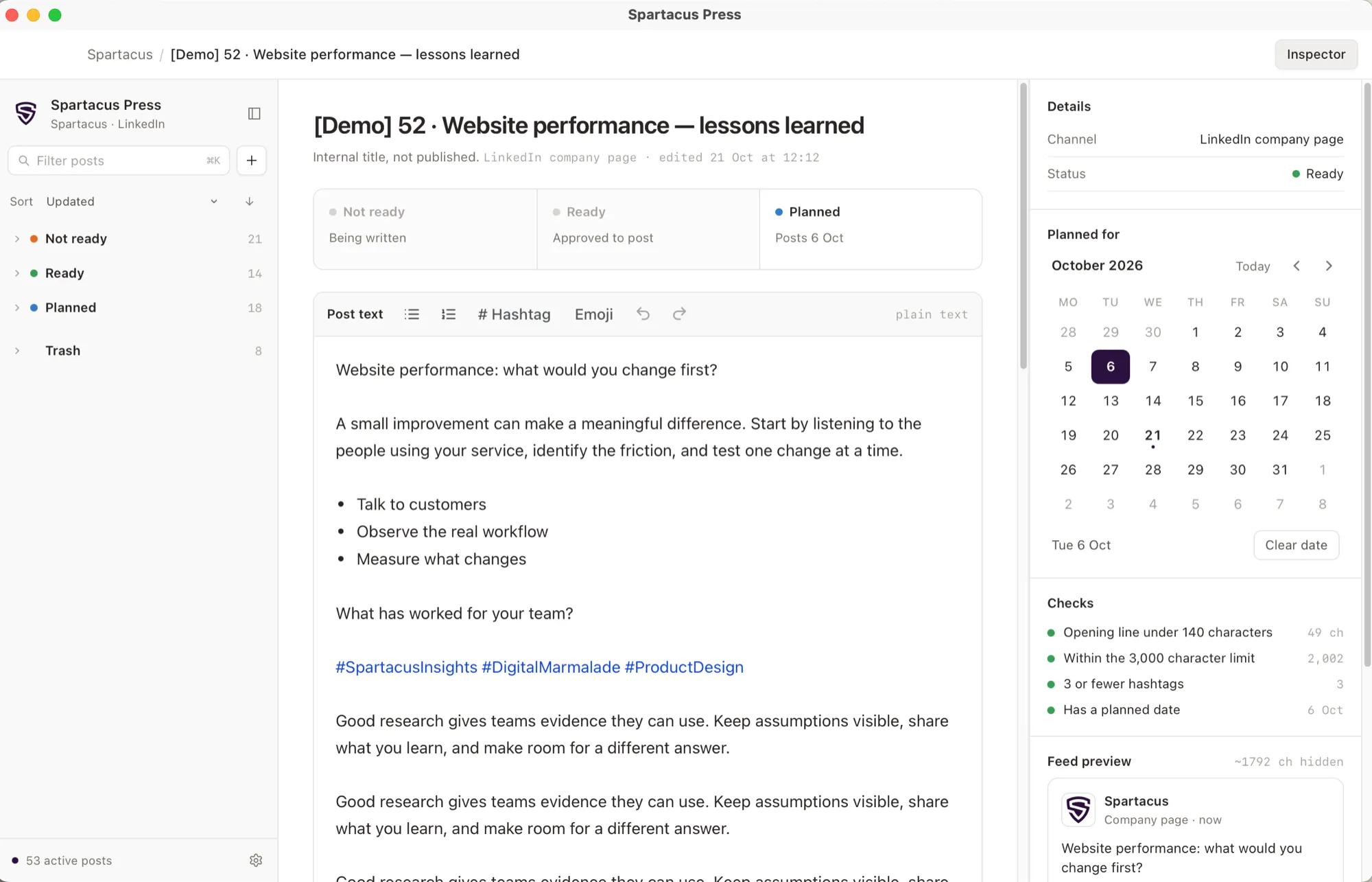Open settings gear in sidebar footer

coord(256,860)
